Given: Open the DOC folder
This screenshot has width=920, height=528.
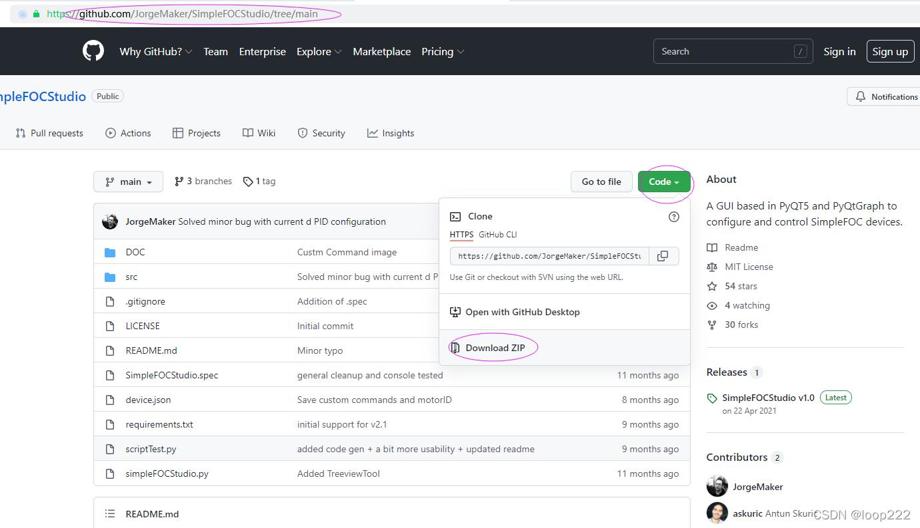Looking at the screenshot, I should (x=135, y=252).
